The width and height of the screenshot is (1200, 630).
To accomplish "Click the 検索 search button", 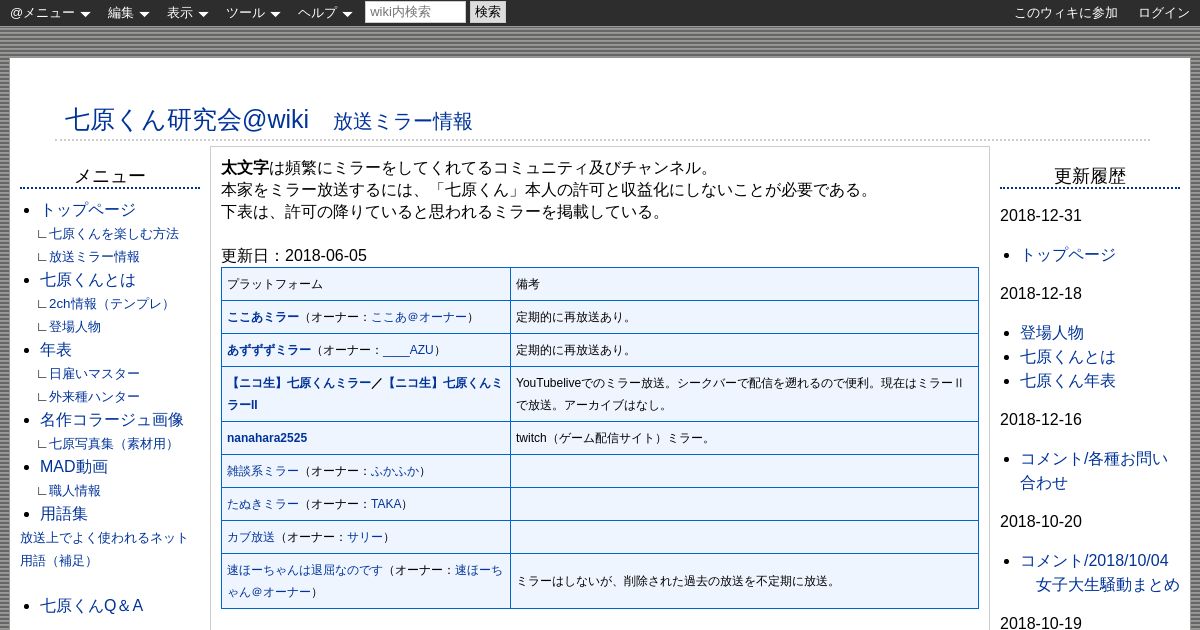I will pyautogui.click(x=488, y=12).
